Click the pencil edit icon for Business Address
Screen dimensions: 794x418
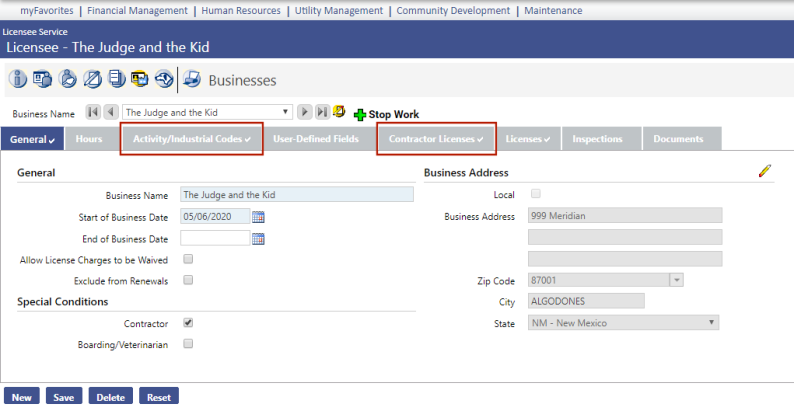pos(765,171)
